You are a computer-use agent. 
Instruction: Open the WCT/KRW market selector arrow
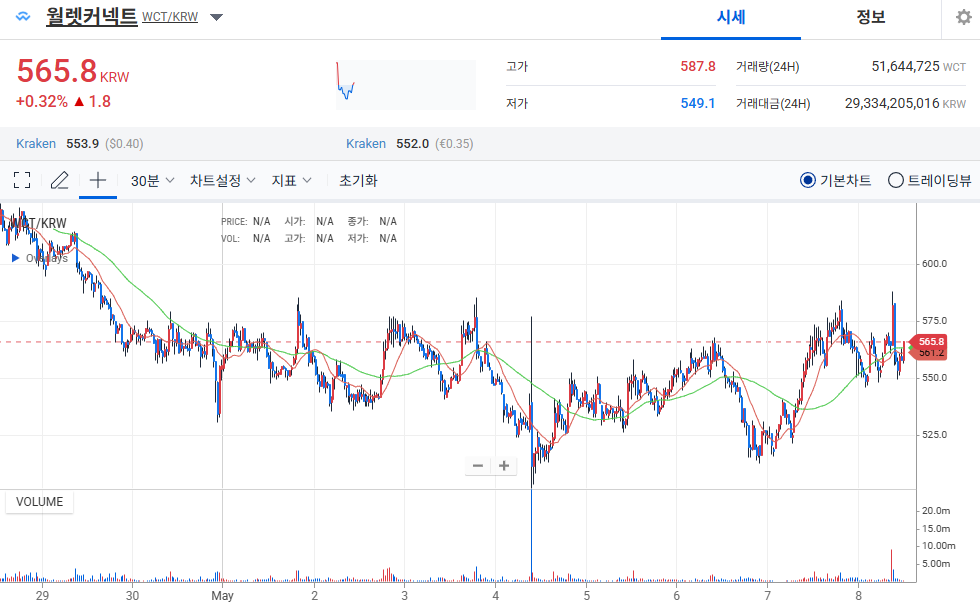tap(216, 17)
